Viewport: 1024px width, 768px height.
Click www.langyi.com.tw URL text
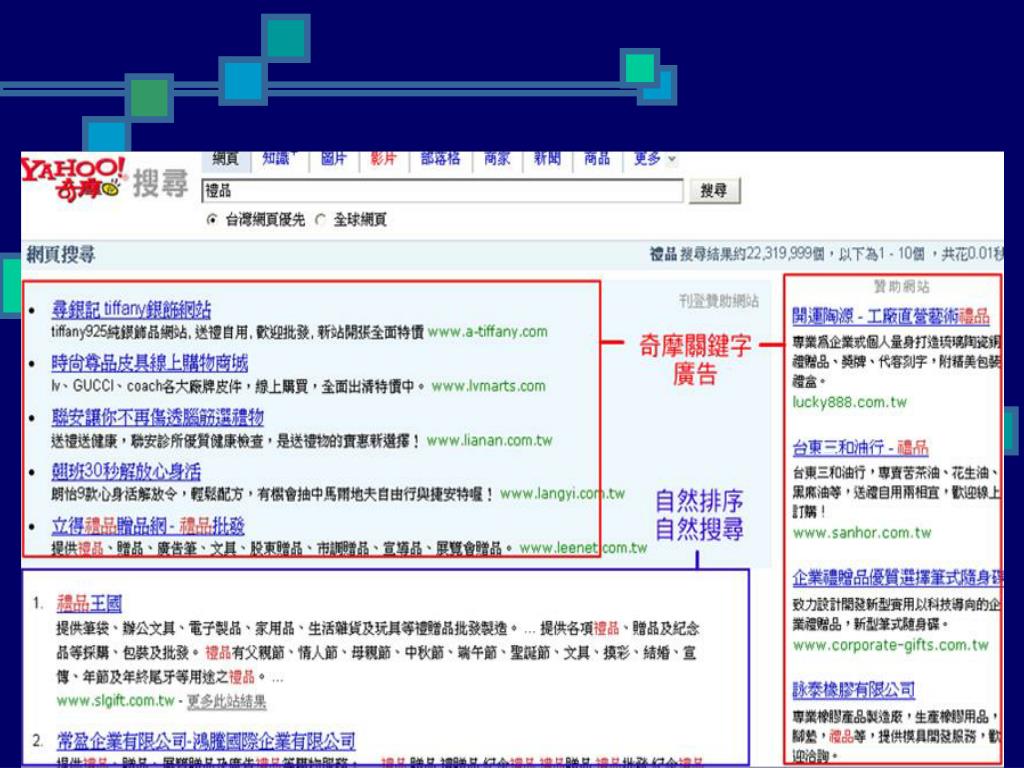coord(563,494)
